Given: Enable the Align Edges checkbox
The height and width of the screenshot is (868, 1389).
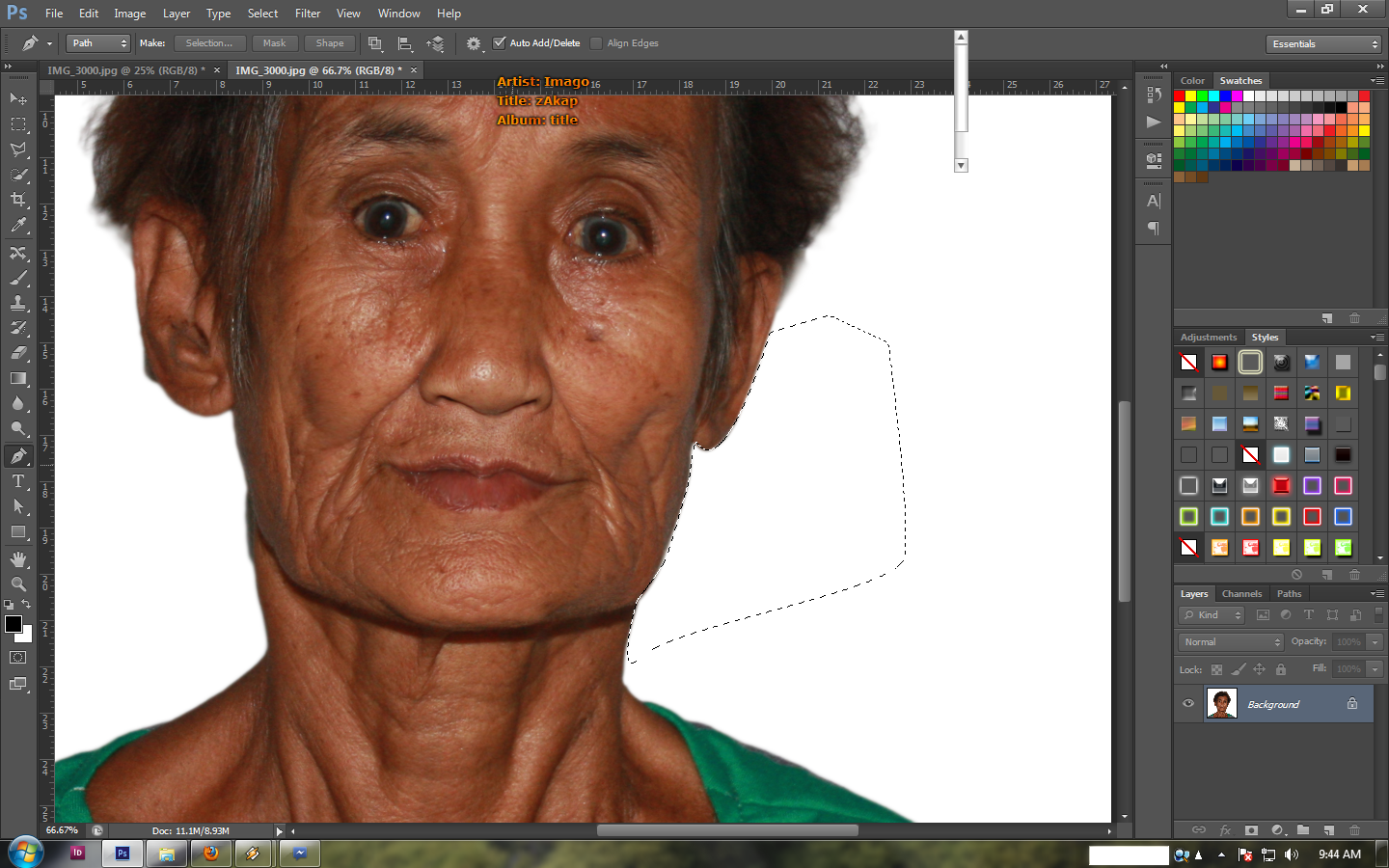Looking at the screenshot, I should (596, 43).
